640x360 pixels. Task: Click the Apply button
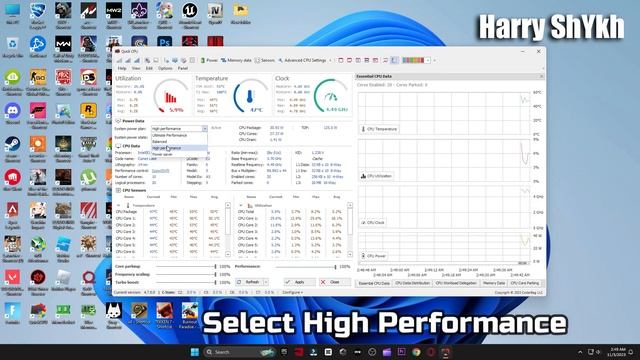click(300, 282)
